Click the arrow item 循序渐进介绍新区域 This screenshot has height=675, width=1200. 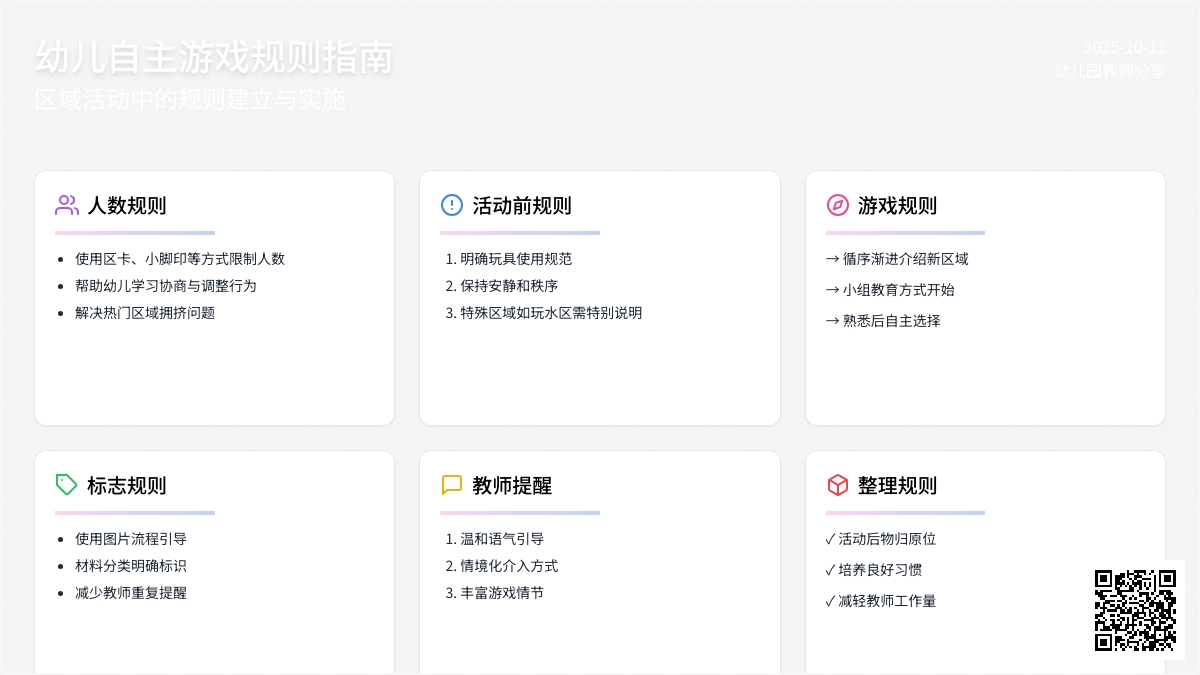coord(905,259)
